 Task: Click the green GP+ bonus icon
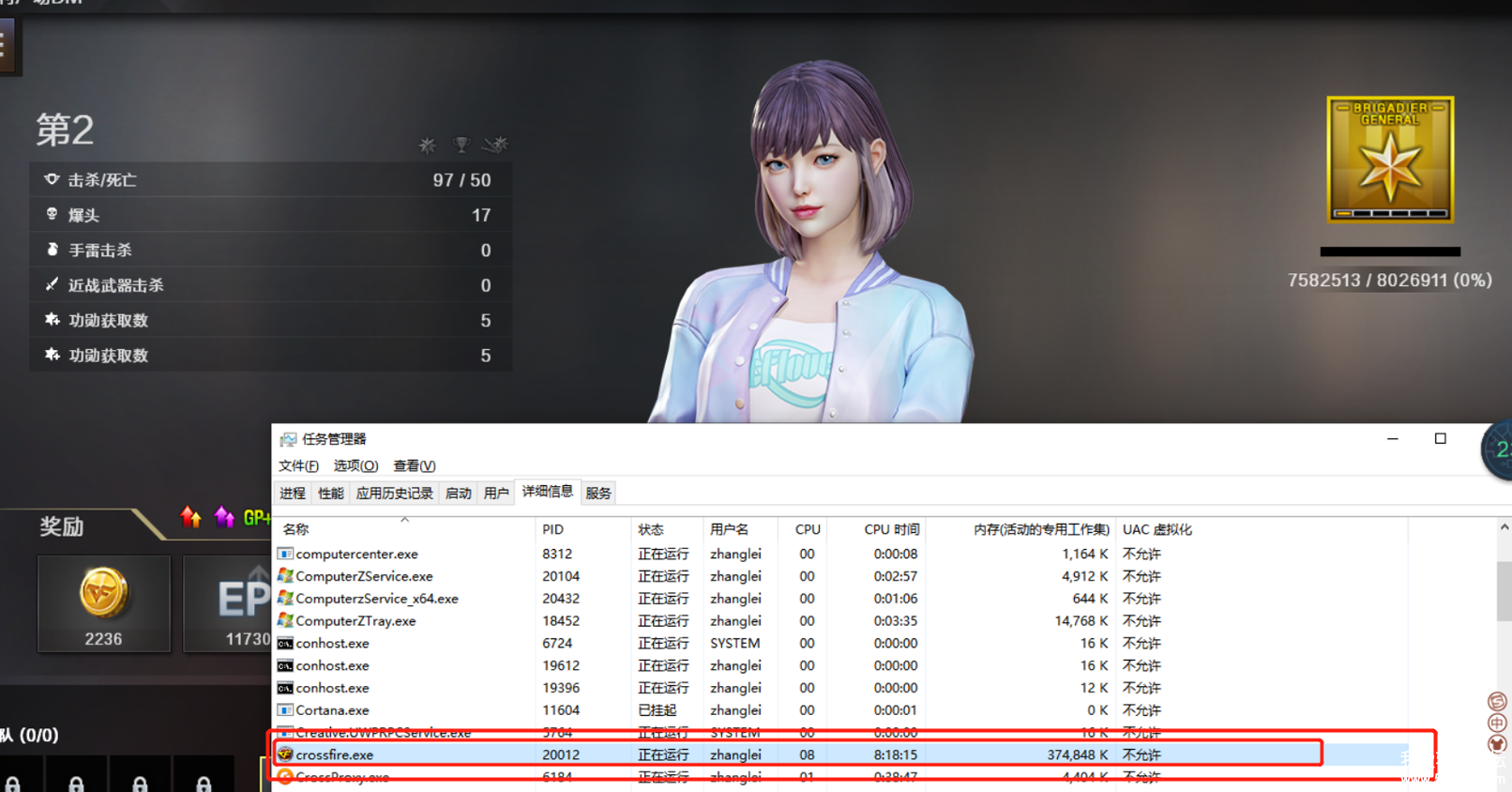[x=257, y=517]
